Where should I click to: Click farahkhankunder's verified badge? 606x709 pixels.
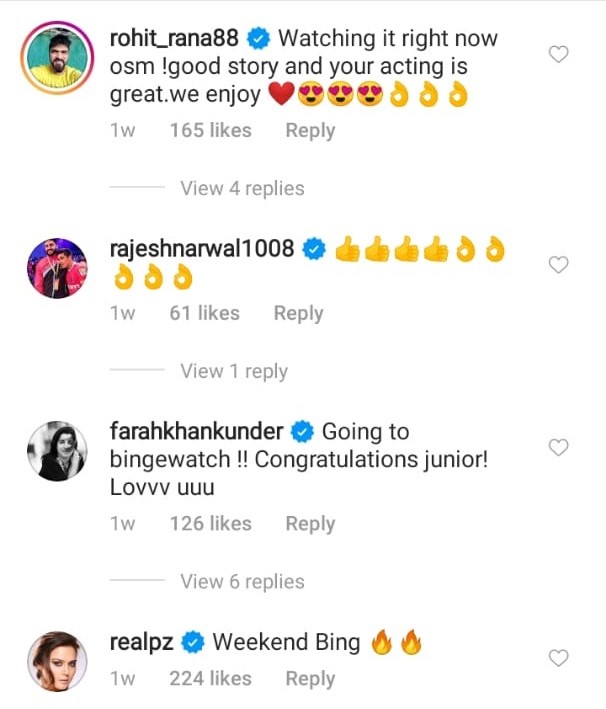click(302, 432)
